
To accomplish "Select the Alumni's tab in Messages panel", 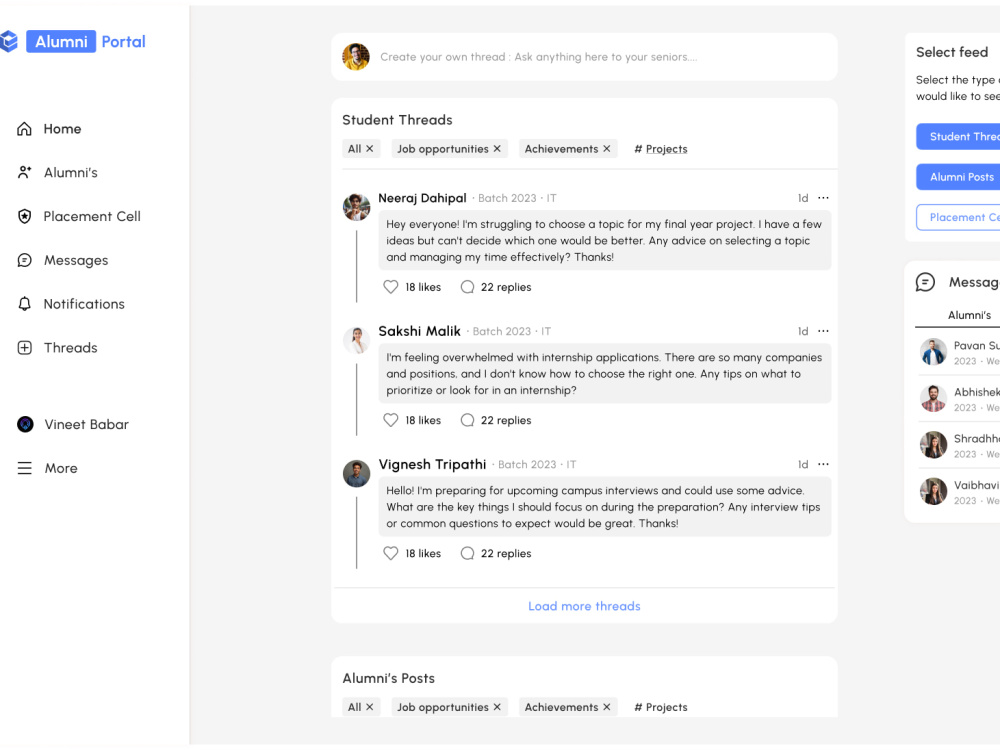I will click(969, 315).
